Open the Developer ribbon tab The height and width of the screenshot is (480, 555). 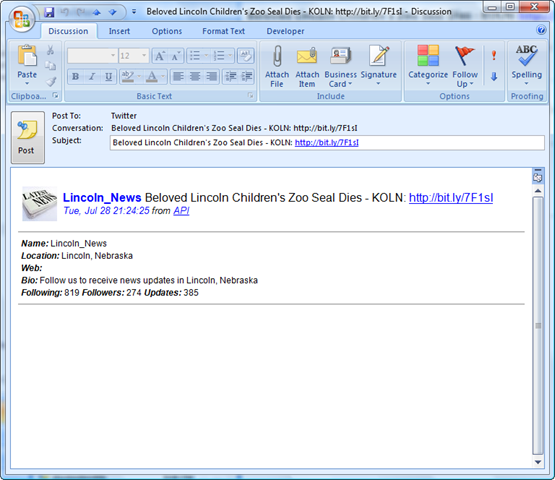point(285,31)
